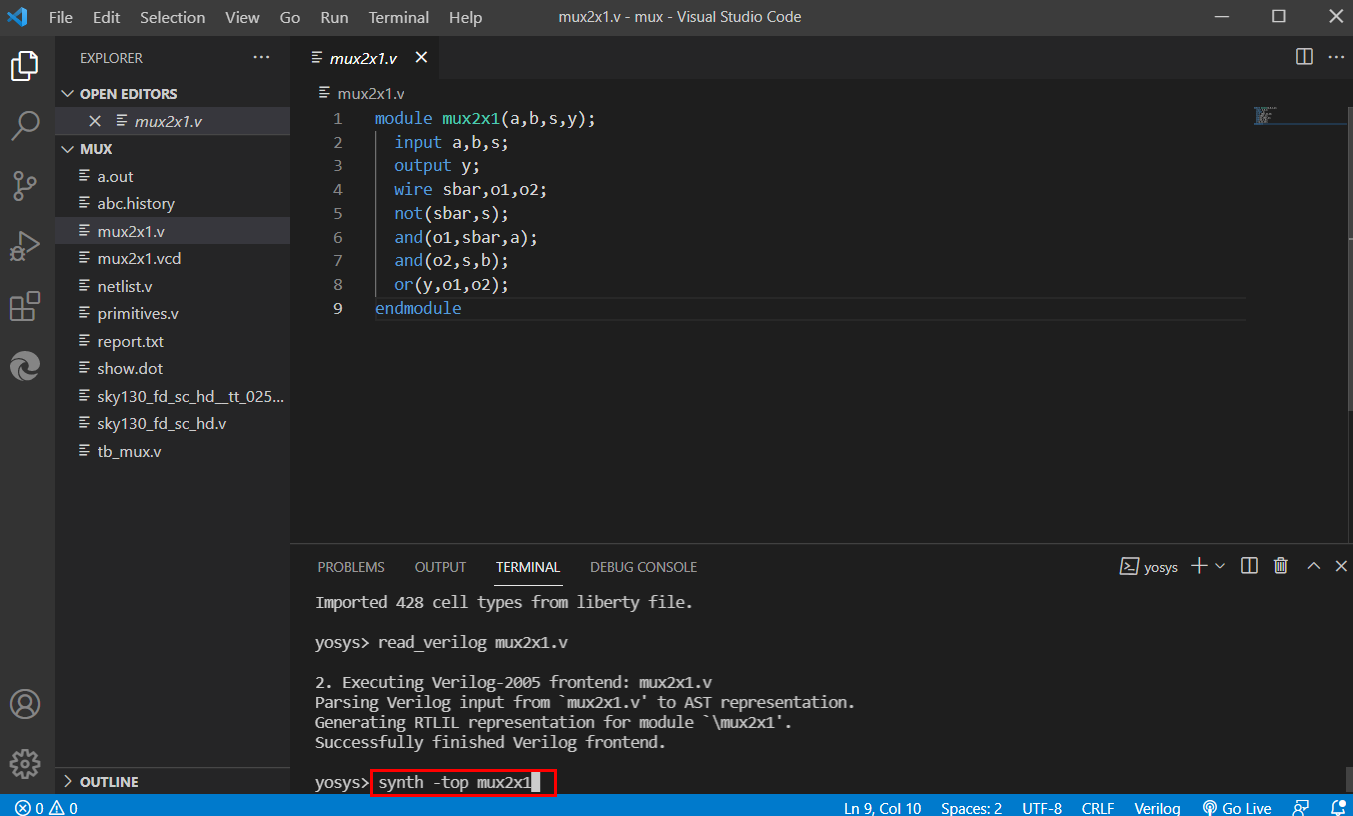Change language mode via Verilog
Screen dimensions: 1353x816
pyautogui.click(x=1157, y=807)
